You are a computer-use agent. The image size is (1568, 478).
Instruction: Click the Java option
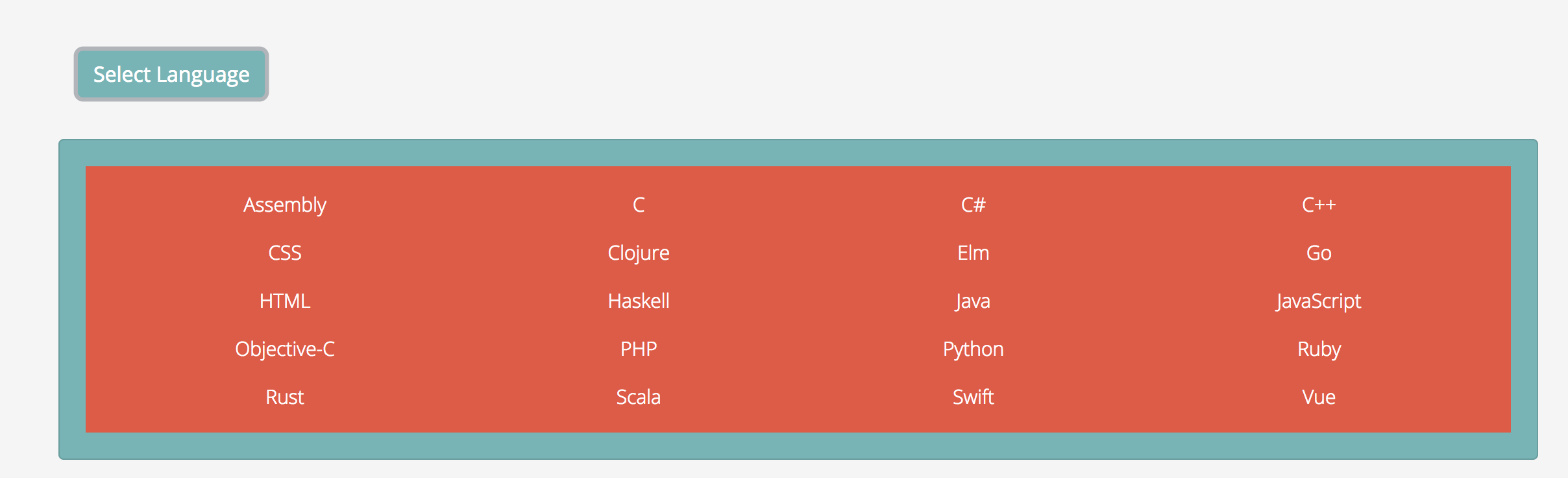(x=973, y=301)
